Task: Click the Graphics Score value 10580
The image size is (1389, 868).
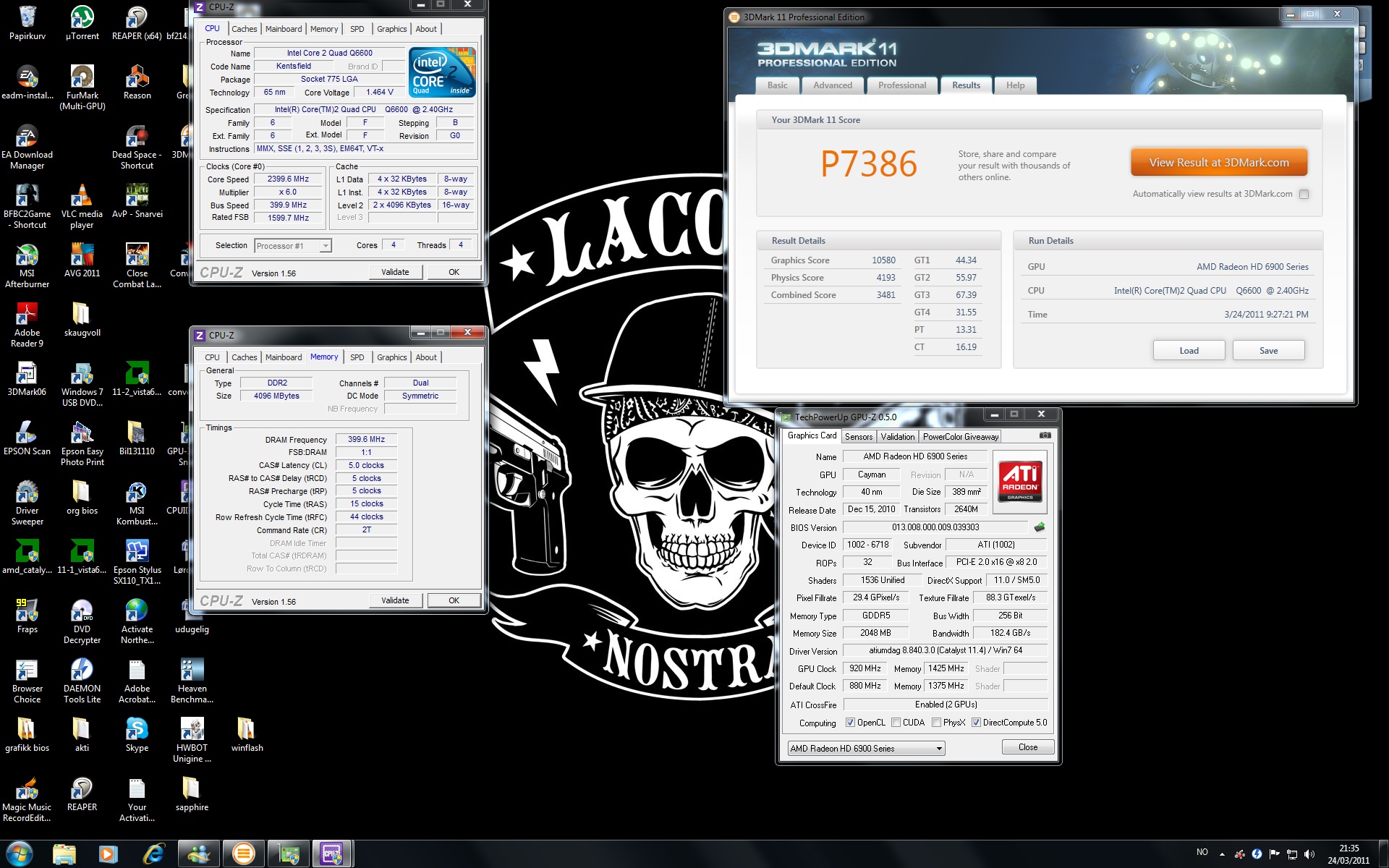Action: pyautogui.click(x=883, y=260)
